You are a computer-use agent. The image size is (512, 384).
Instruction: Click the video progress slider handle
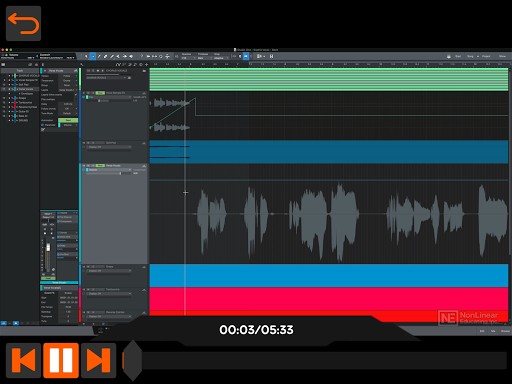coord(133,360)
